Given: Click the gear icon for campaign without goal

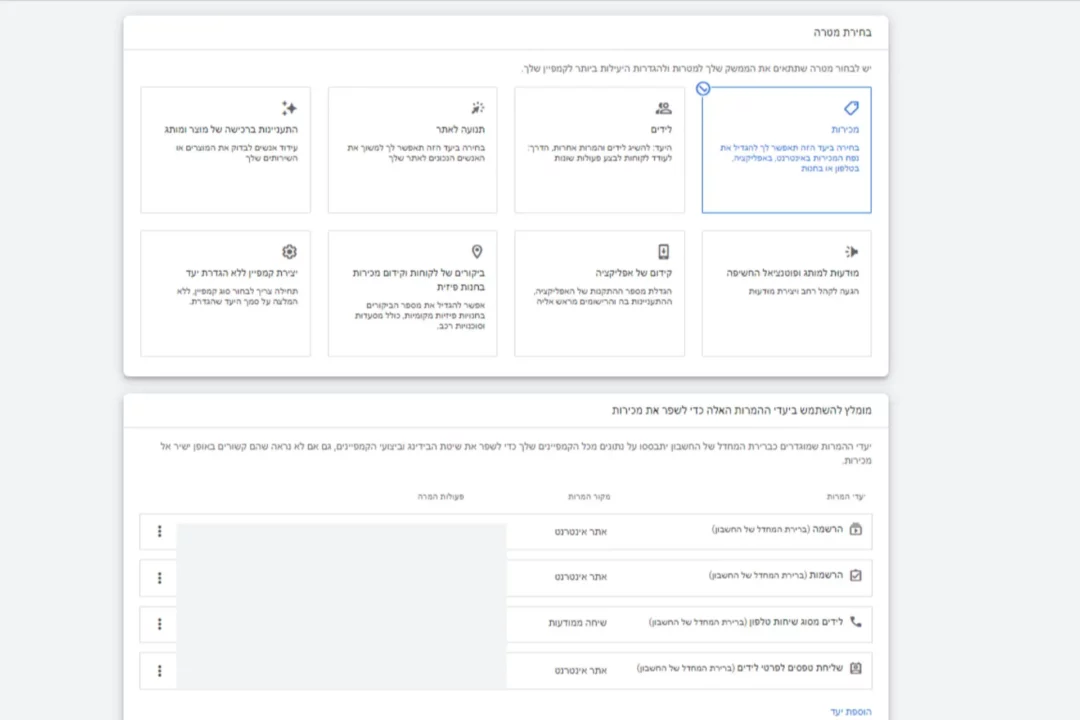Looking at the screenshot, I should point(289,252).
